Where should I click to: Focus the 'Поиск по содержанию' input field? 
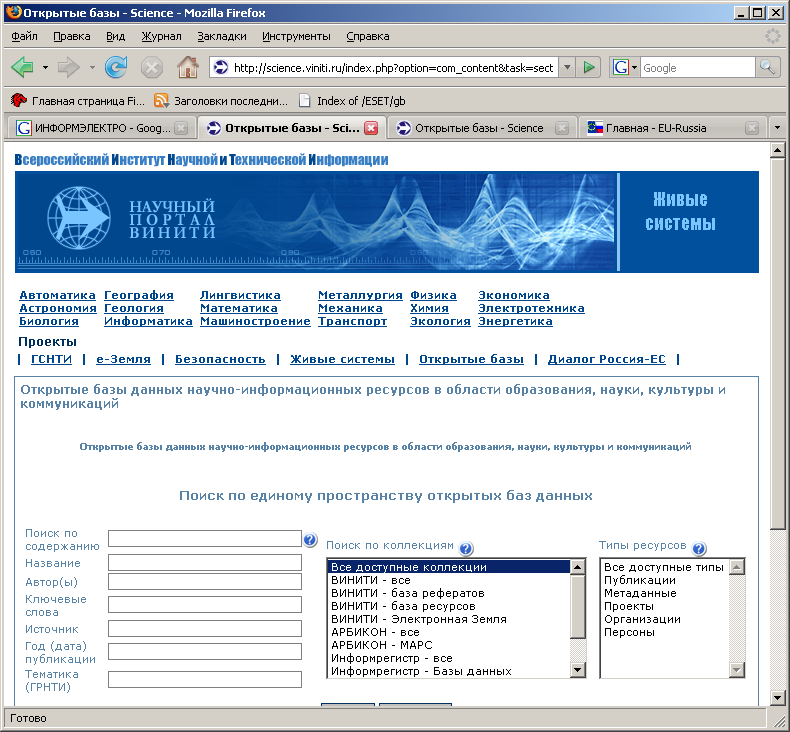click(x=205, y=538)
